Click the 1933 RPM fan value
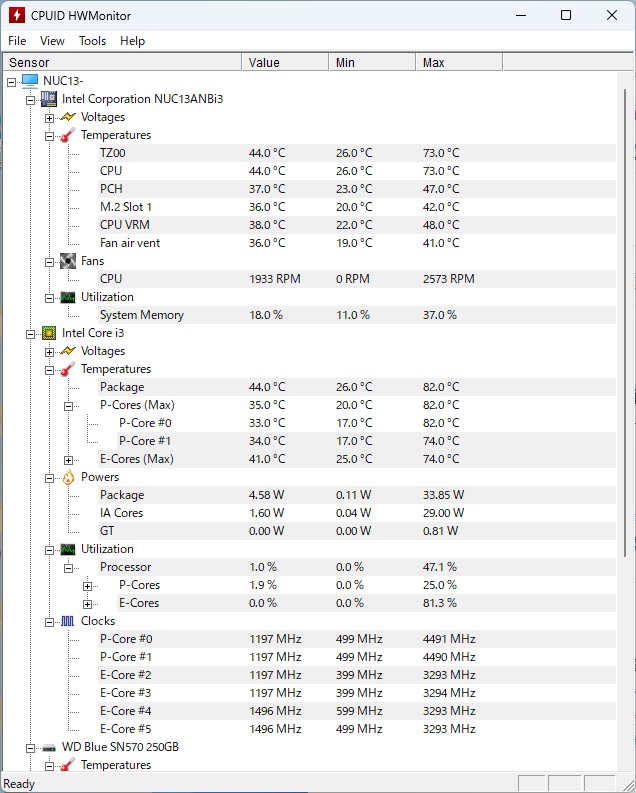 pos(275,279)
